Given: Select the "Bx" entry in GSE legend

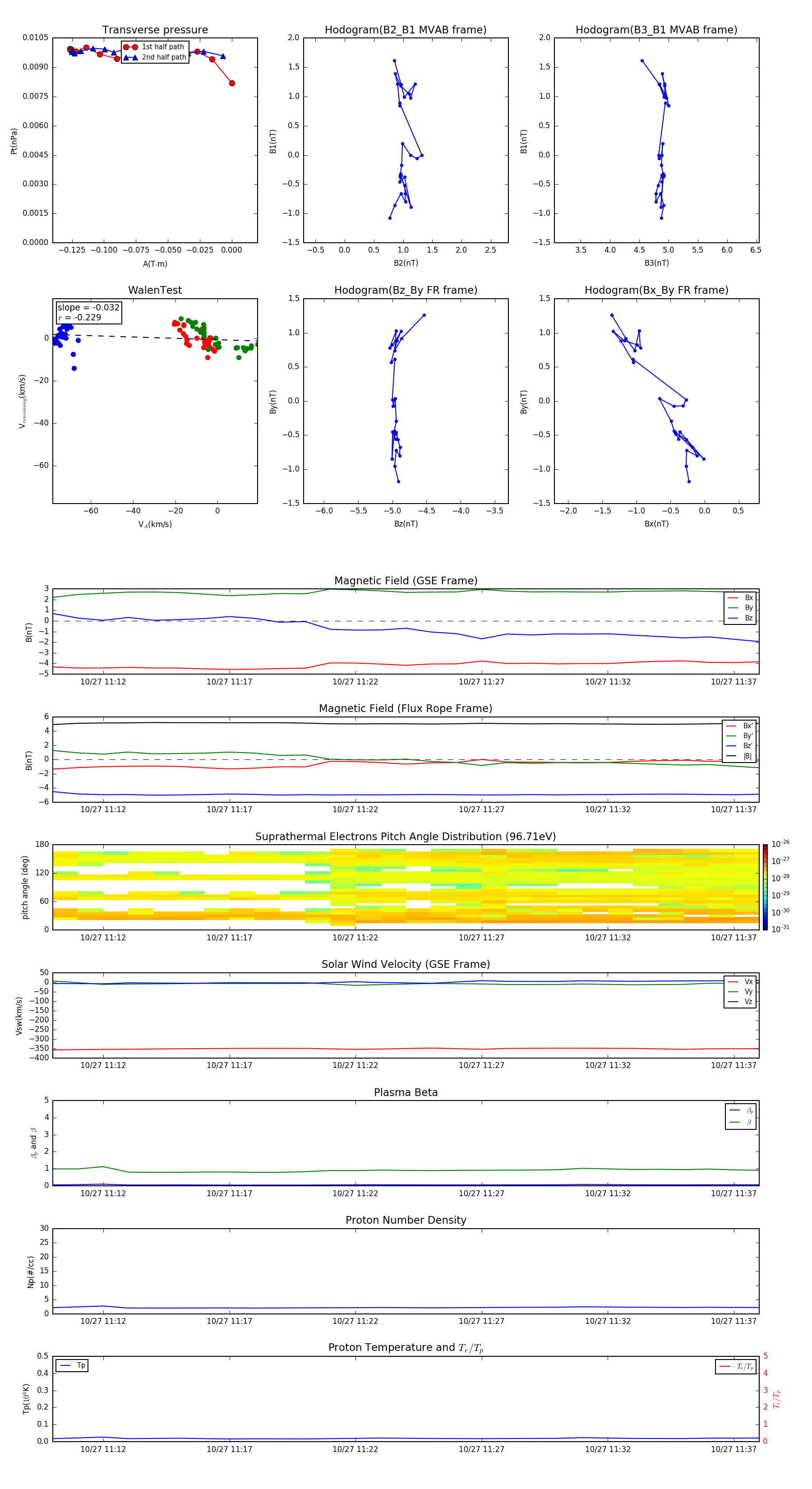Looking at the screenshot, I should pos(740,598).
